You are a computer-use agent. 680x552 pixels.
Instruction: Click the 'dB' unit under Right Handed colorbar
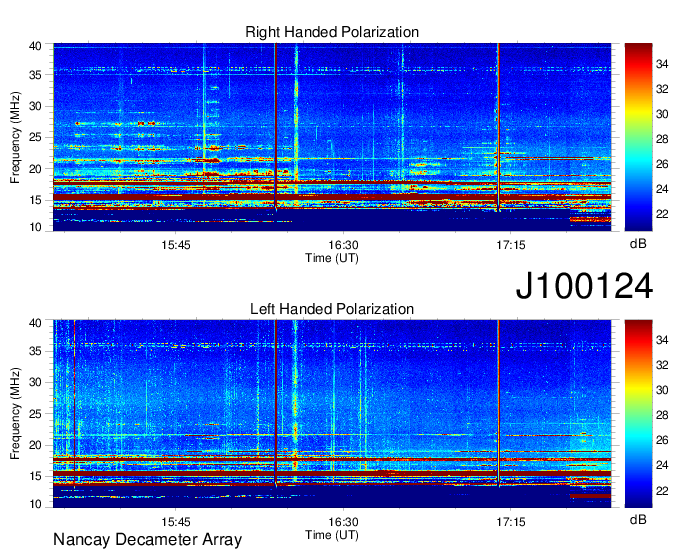coord(638,244)
